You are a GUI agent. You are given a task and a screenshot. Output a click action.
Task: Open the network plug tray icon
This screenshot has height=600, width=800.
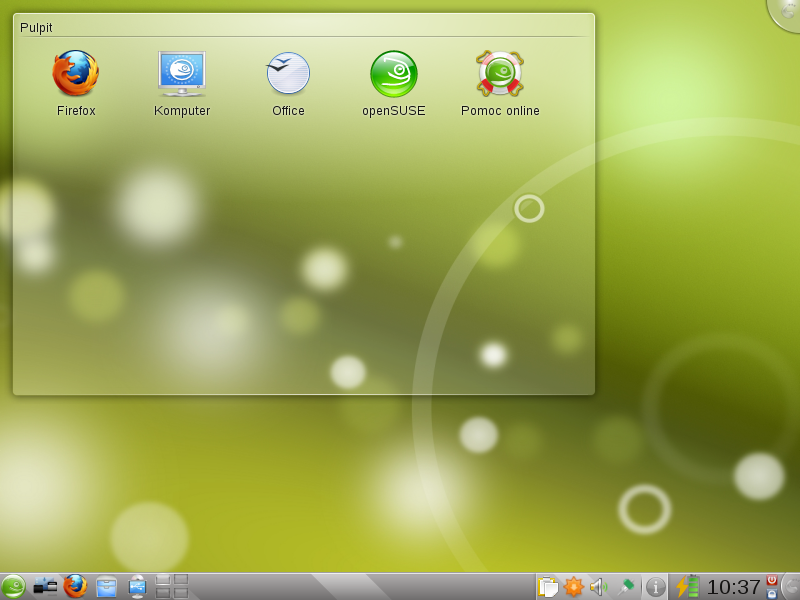626,587
